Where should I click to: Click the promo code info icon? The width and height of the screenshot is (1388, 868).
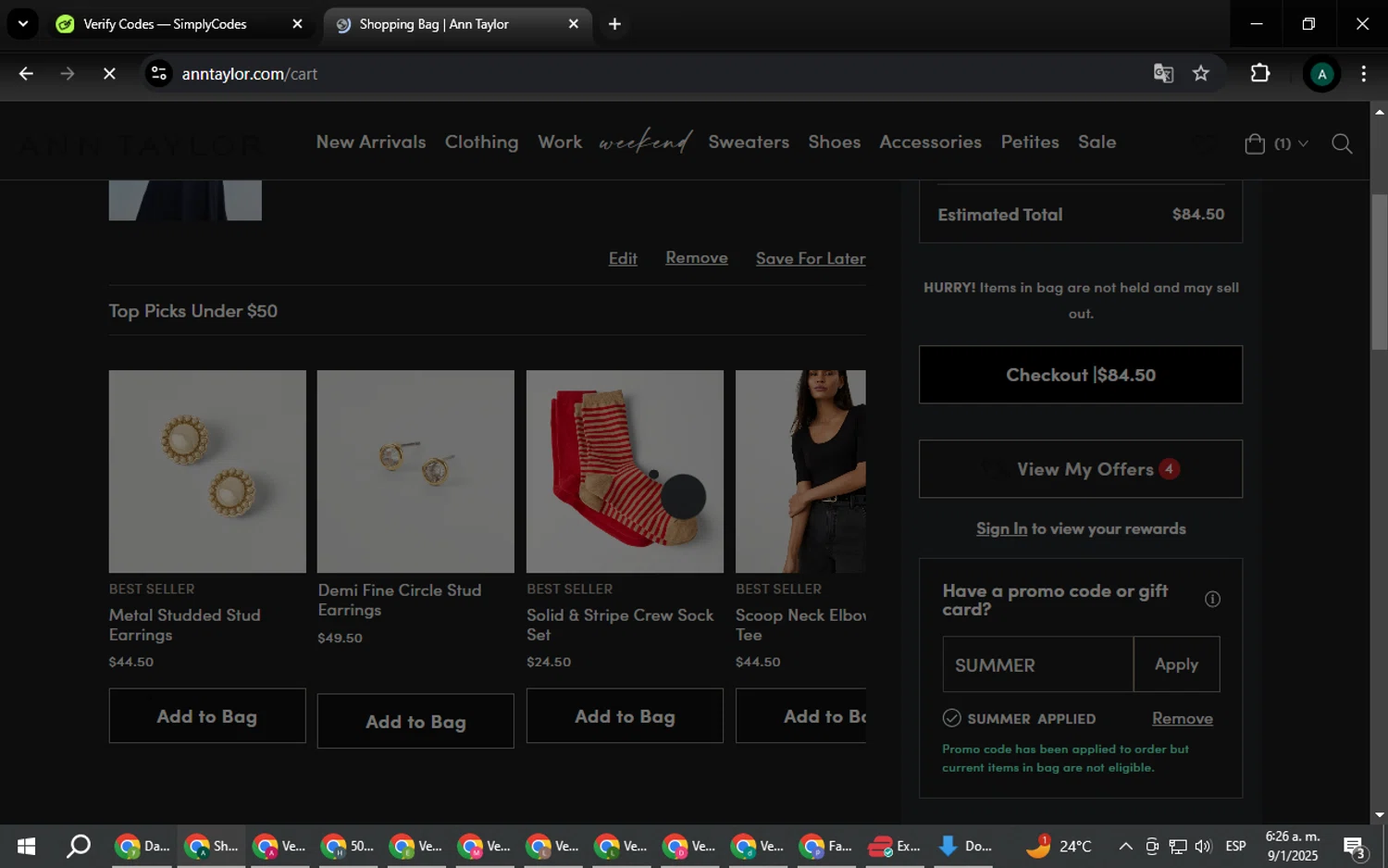tap(1212, 600)
